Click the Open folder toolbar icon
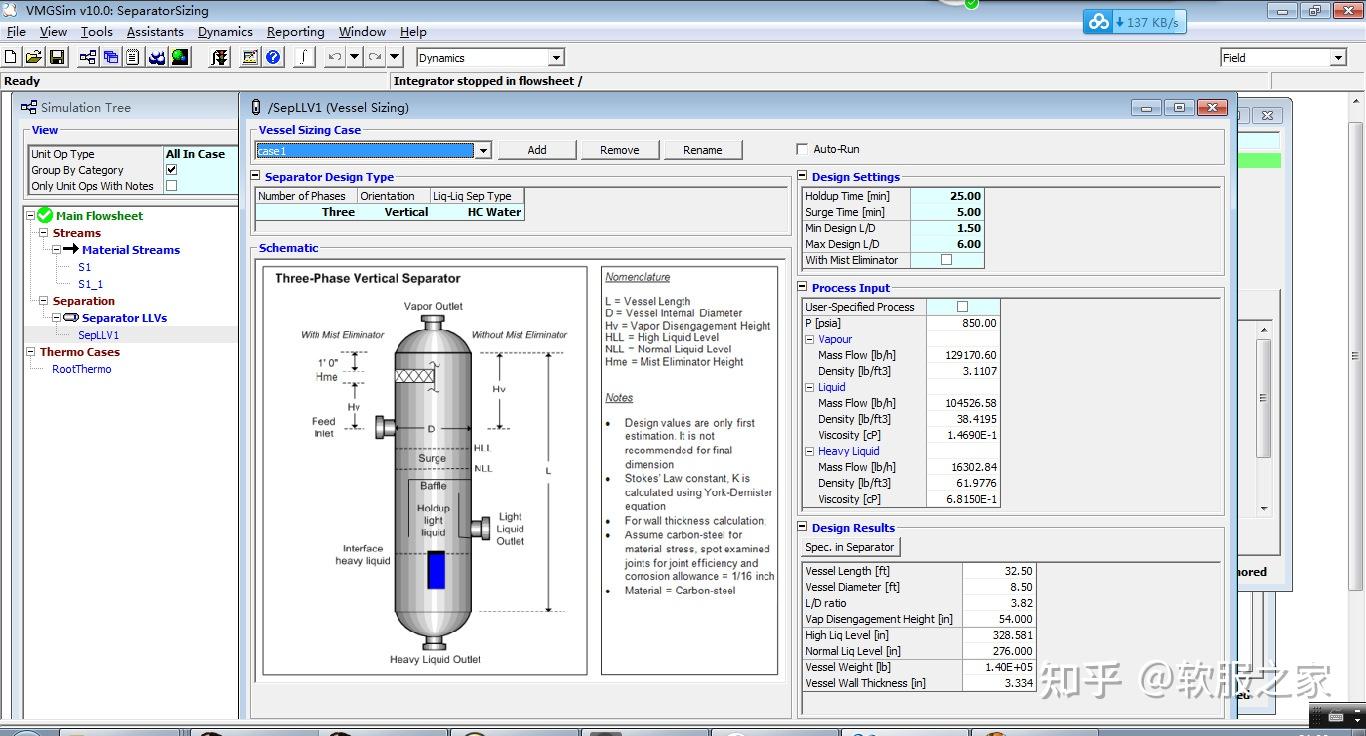 click(x=34, y=58)
